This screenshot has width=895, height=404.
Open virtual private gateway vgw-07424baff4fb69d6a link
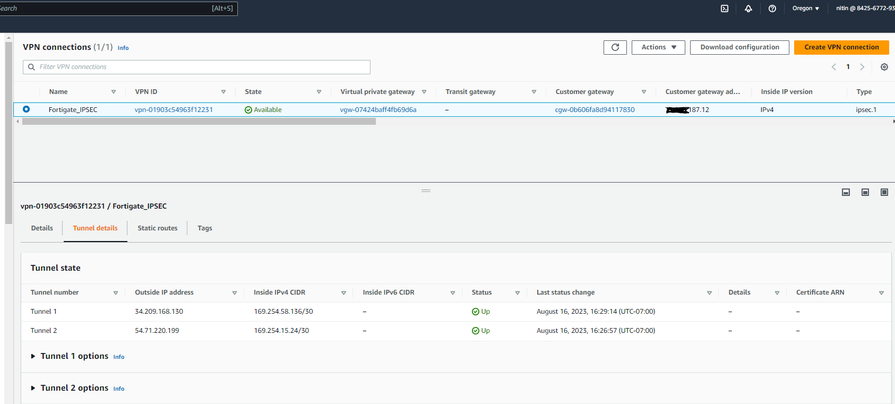[378, 110]
